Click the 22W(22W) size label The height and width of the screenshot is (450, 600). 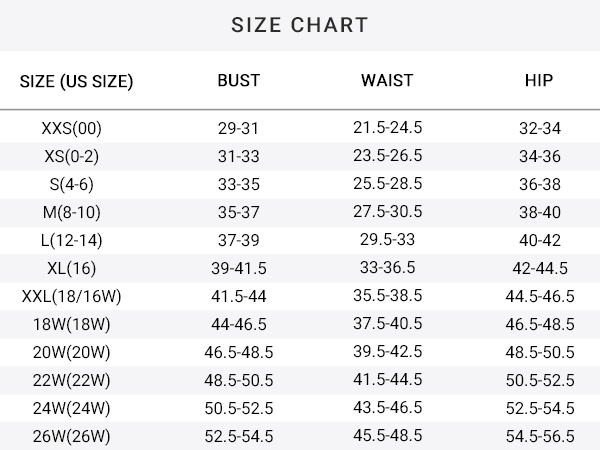coord(72,380)
